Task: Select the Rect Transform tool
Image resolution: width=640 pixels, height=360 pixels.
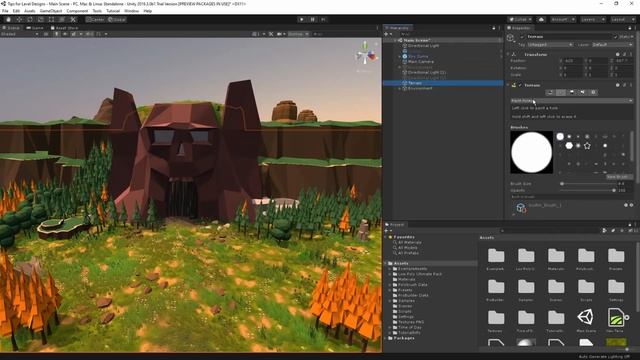Action: (51, 19)
